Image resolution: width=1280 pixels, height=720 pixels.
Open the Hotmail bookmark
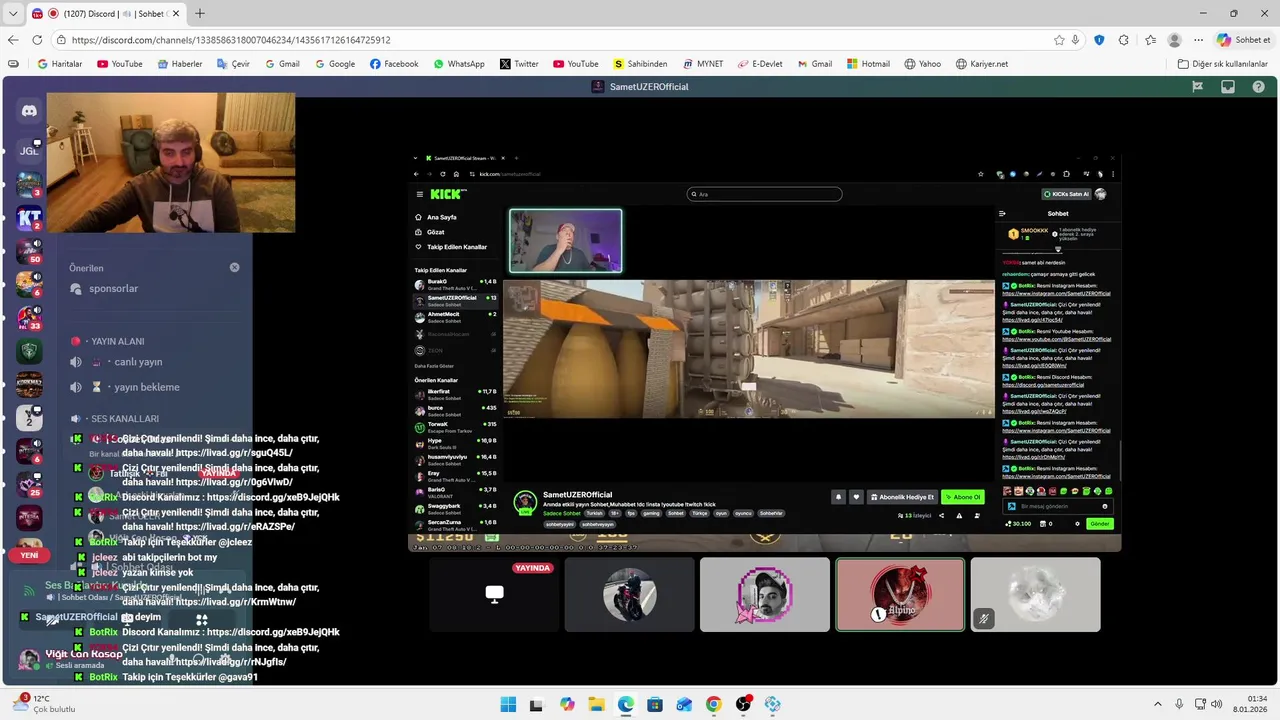click(x=868, y=64)
